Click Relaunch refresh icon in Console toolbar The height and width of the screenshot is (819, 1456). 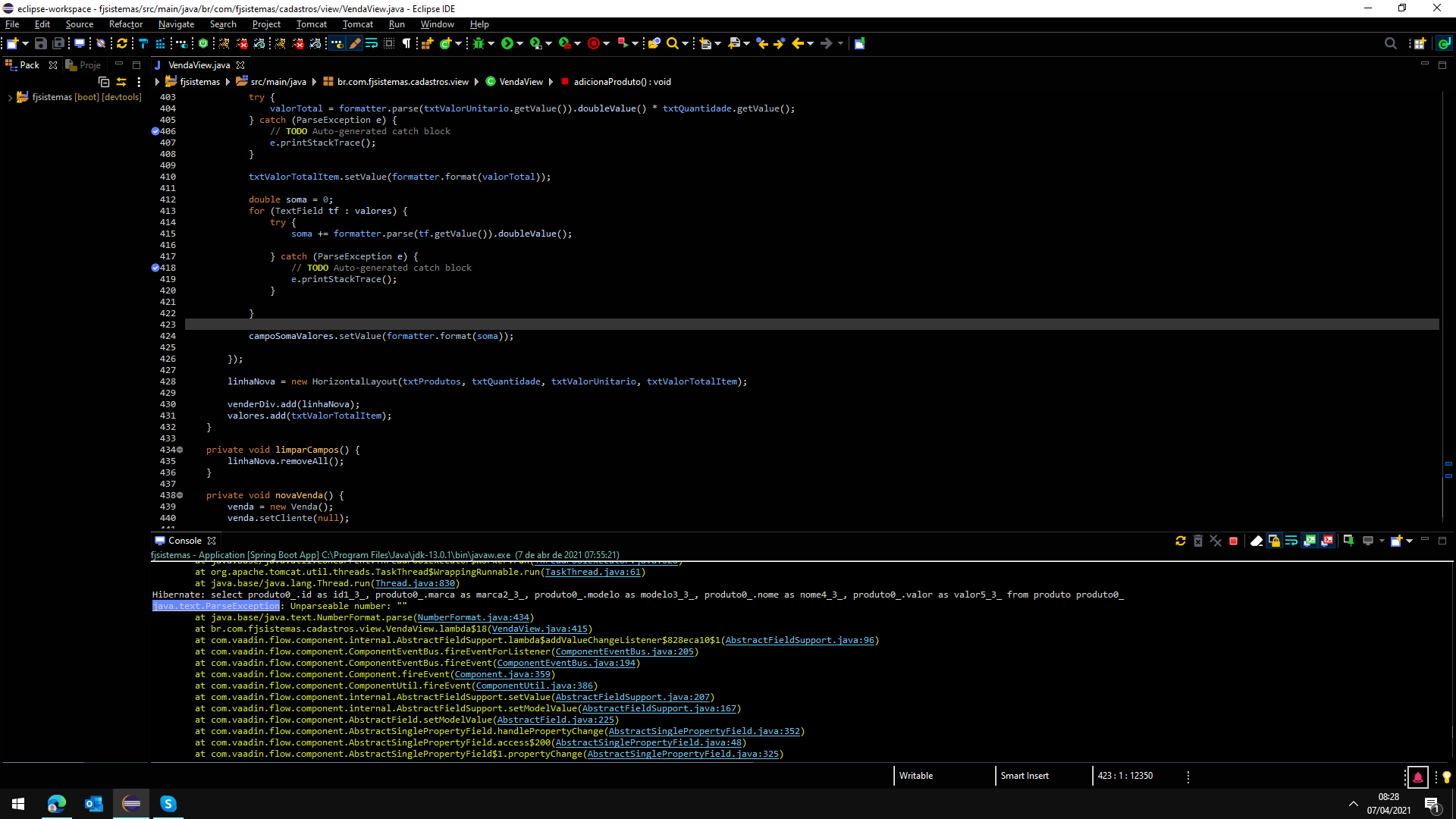1181,541
